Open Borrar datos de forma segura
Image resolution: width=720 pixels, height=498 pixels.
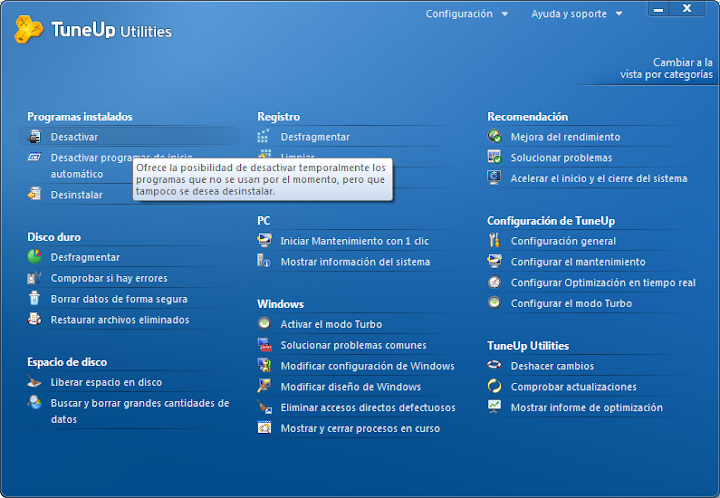[119, 299]
